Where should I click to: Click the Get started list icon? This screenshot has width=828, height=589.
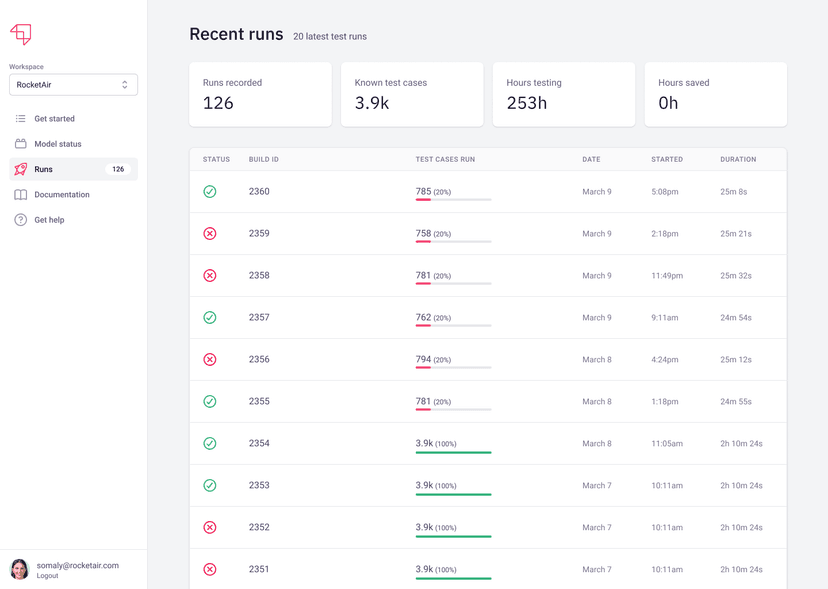[x=21, y=118]
